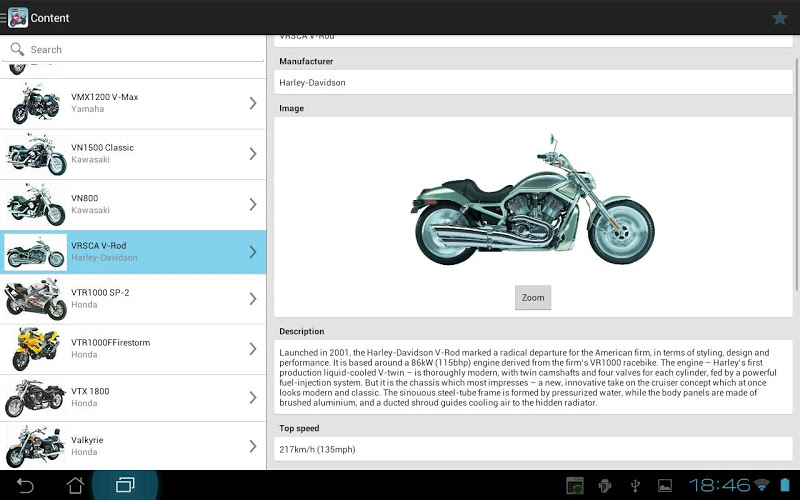This screenshot has height=500, width=800.
Task: Tap the USB connection icon
Action: 635,485
